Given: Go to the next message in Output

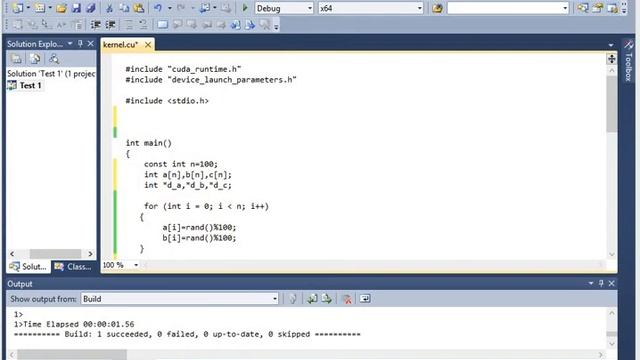Looking at the screenshot, I should click(327, 299).
